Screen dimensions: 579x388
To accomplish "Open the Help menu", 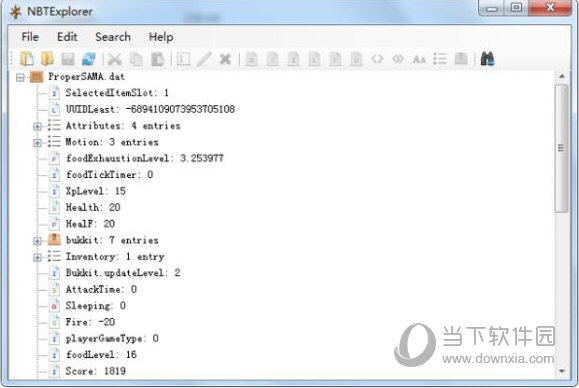I will tap(161, 37).
